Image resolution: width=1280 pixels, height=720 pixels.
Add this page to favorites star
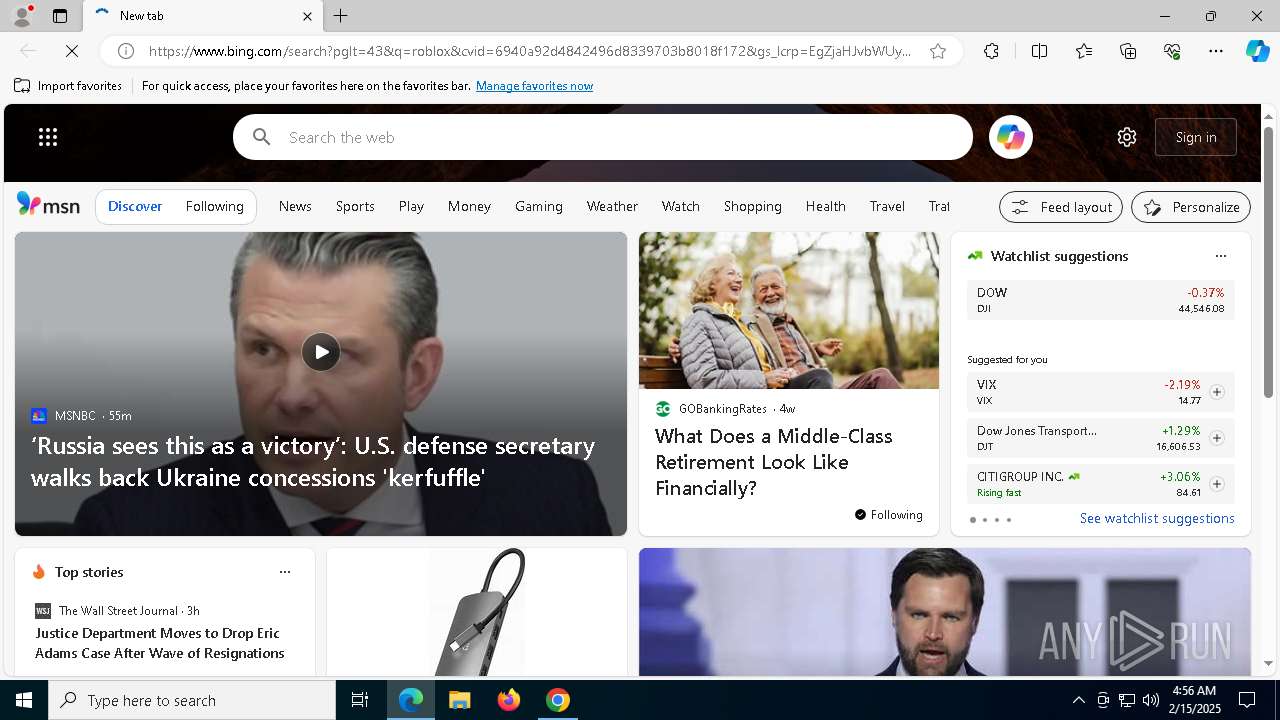point(938,51)
